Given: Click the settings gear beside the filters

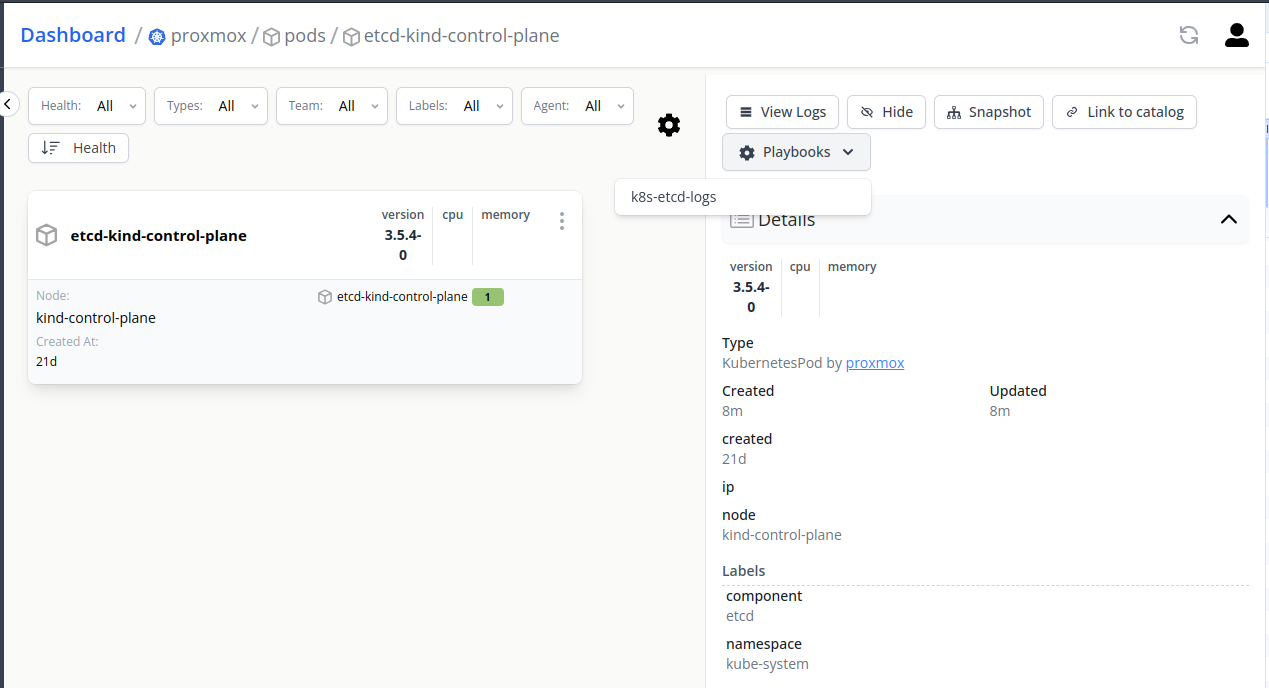Looking at the screenshot, I should click(669, 125).
